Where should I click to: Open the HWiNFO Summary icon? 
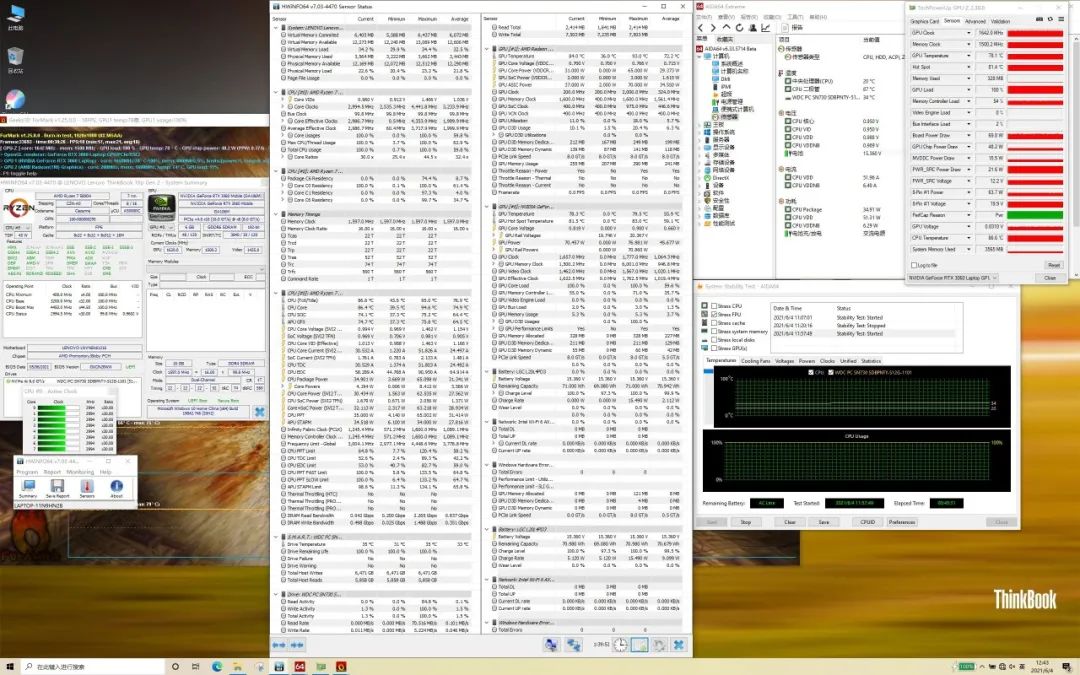pyautogui.click(x=27, y=487)
